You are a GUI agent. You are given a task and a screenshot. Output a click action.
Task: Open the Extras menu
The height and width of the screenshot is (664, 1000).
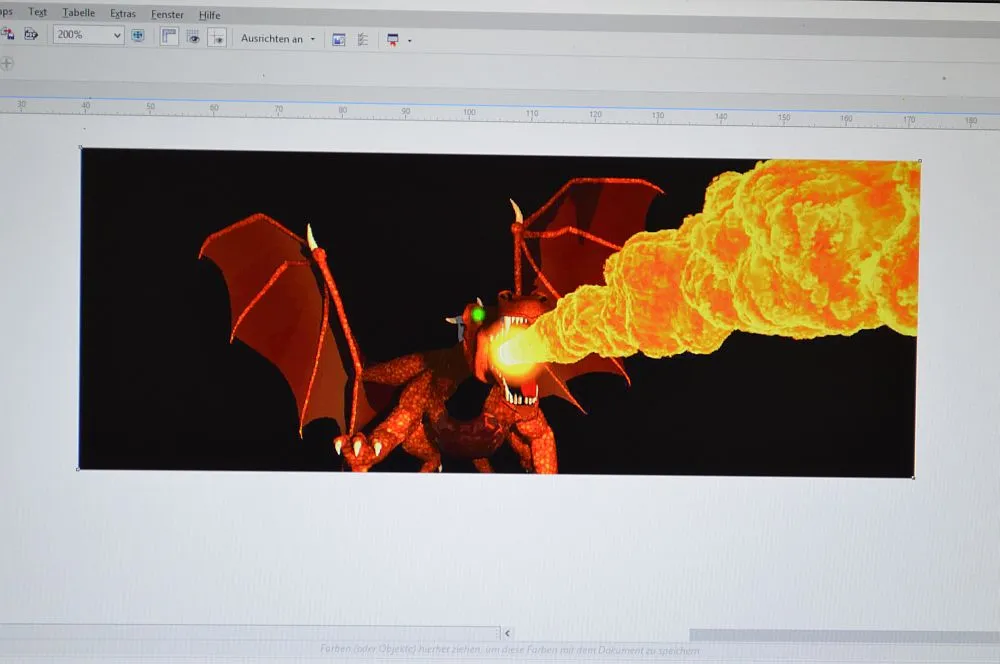tap(123, 14)
